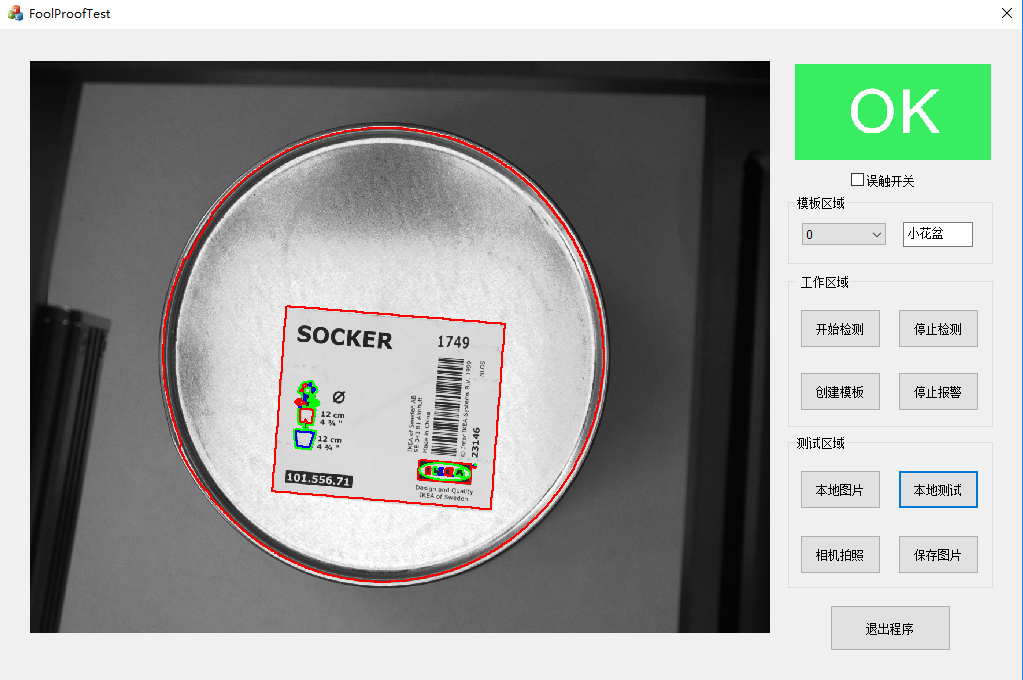
Task: Exit the program via 退出程序
Action: point(890,628)
